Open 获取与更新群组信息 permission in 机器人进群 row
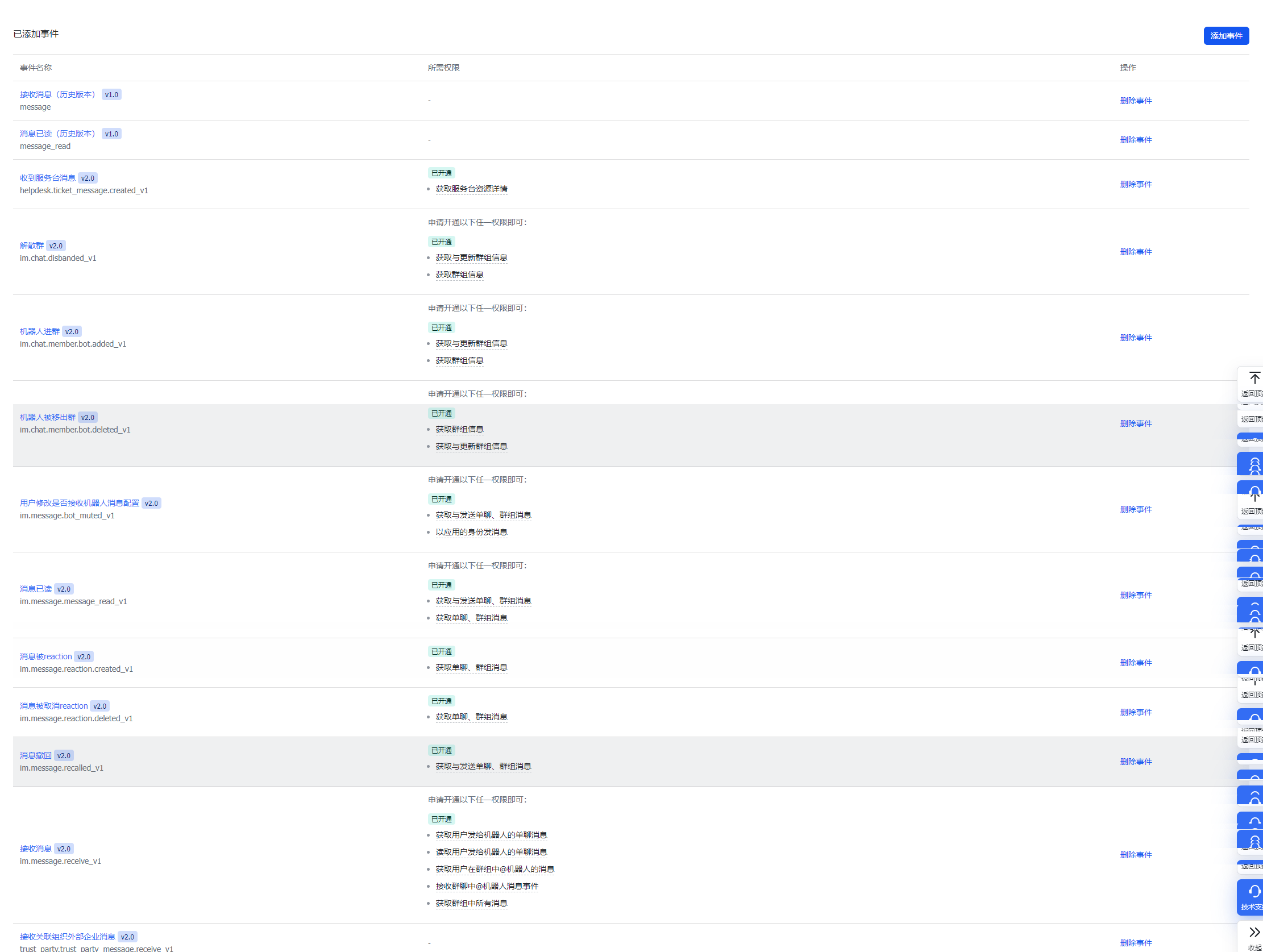This screenshot has height=952, width=1263. 471,343
